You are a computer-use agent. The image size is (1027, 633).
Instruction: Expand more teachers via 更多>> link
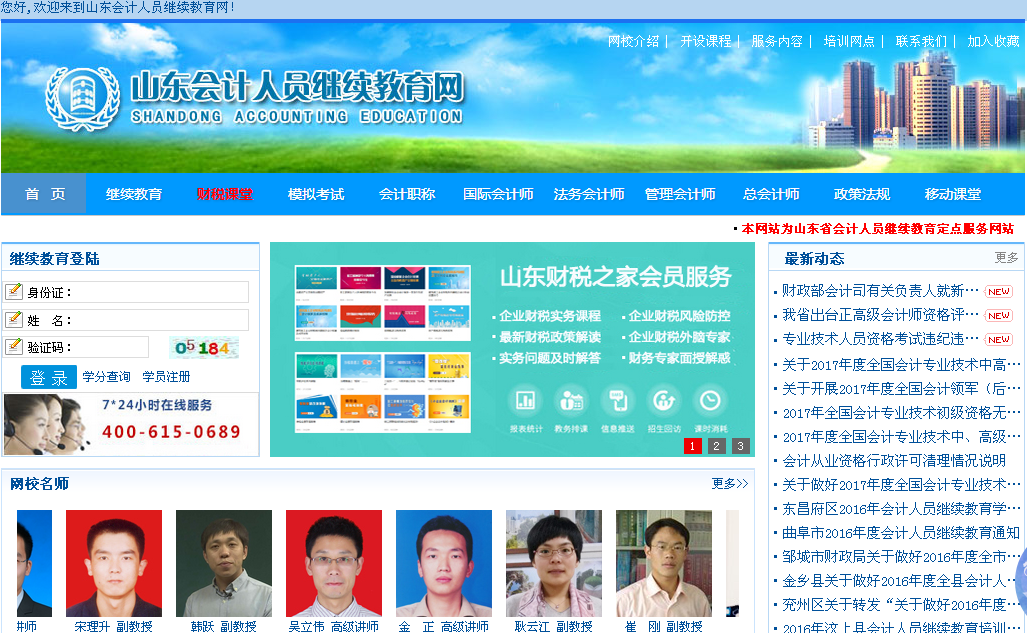point(729,484)
